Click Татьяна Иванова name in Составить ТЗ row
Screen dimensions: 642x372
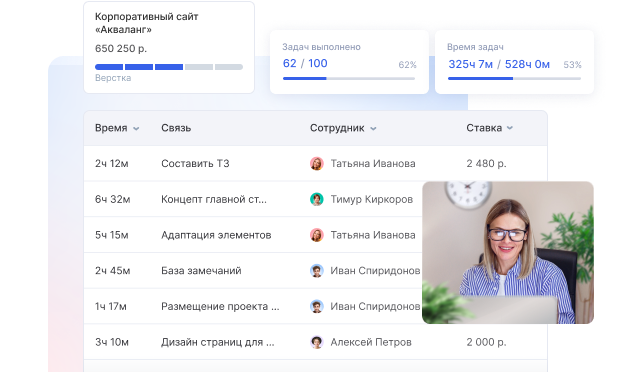coord(373,164)
